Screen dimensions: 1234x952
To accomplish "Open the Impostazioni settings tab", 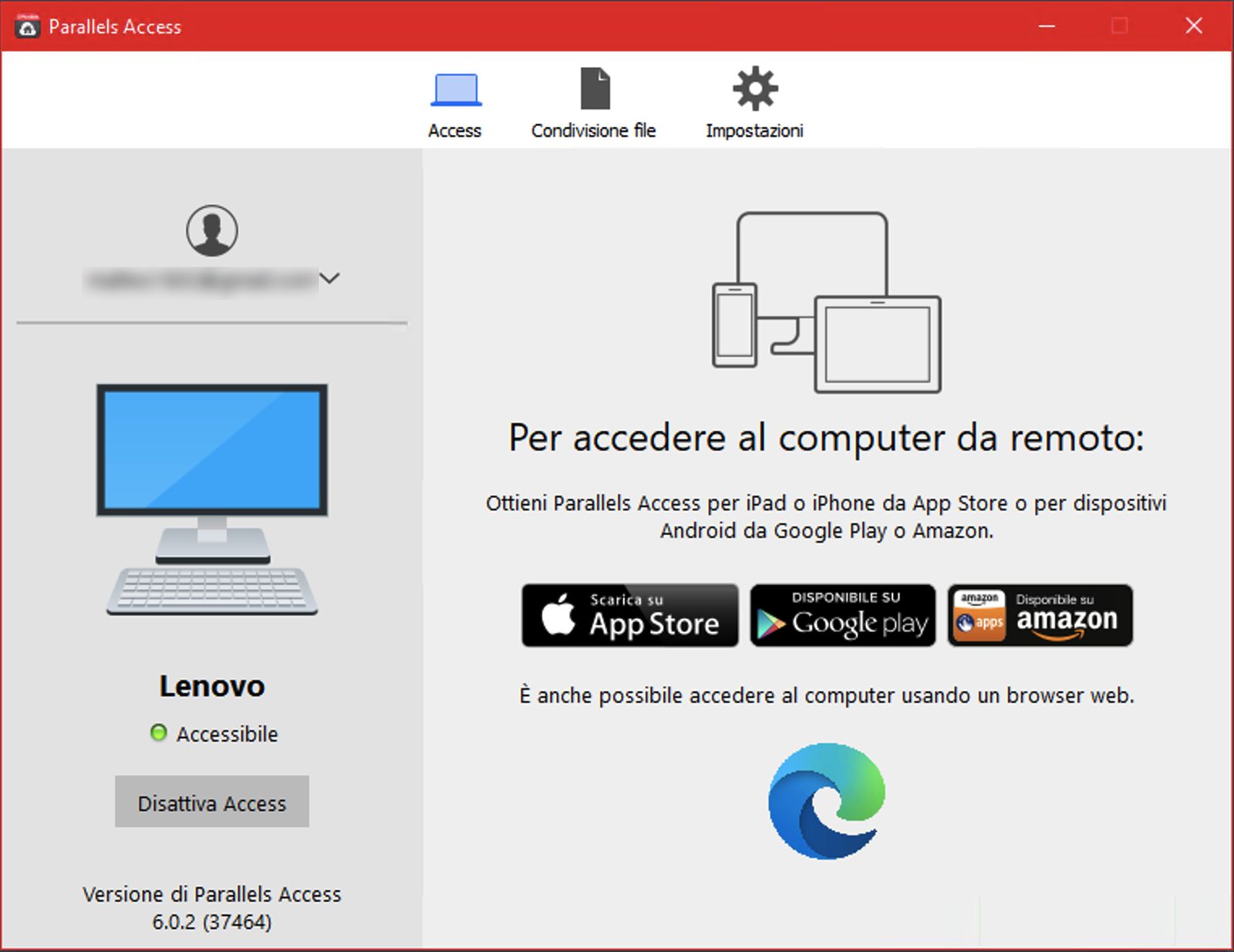I will [x=754, y=103].
